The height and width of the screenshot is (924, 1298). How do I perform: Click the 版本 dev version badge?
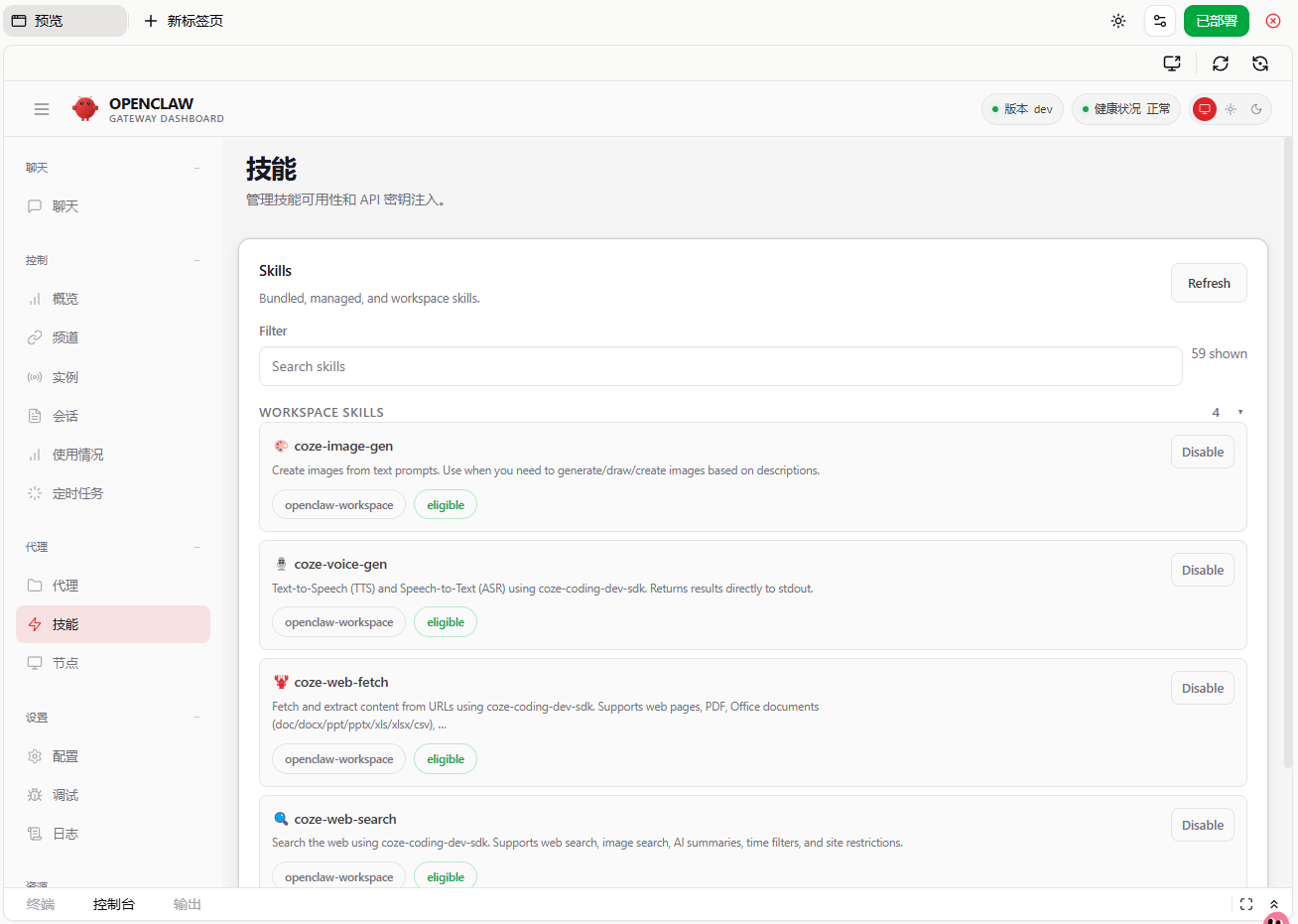[1022, 109]
